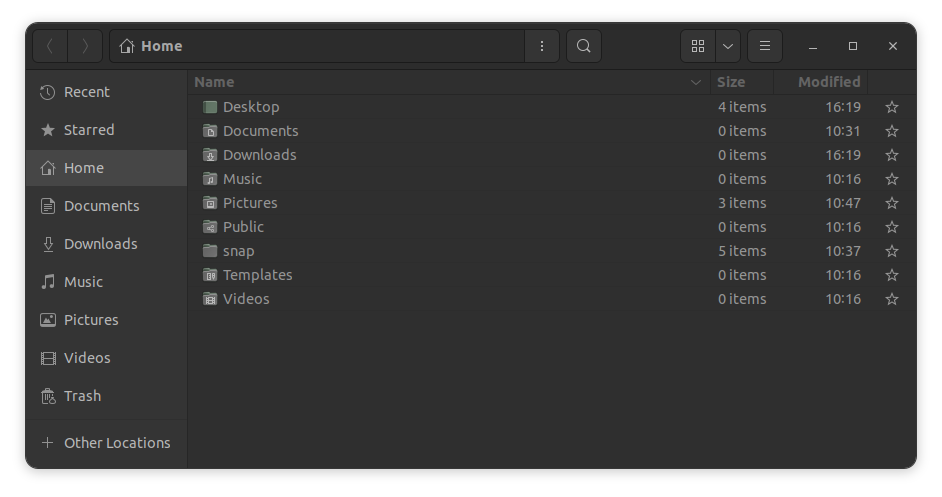This screenshot has width=942, height=497.
Task: Click the Music note icon in sidebar
Action: 47,282
